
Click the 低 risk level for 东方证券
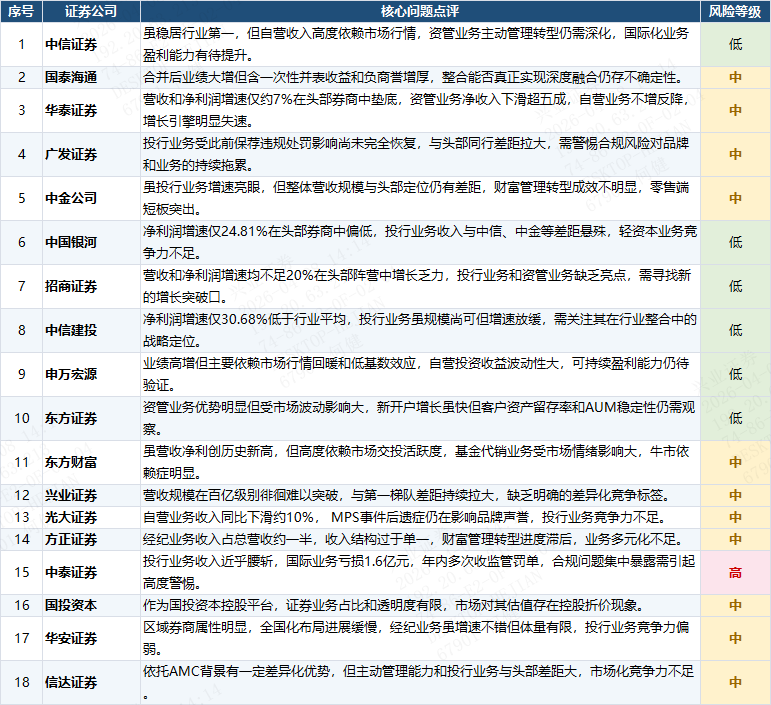click(735, 418)
